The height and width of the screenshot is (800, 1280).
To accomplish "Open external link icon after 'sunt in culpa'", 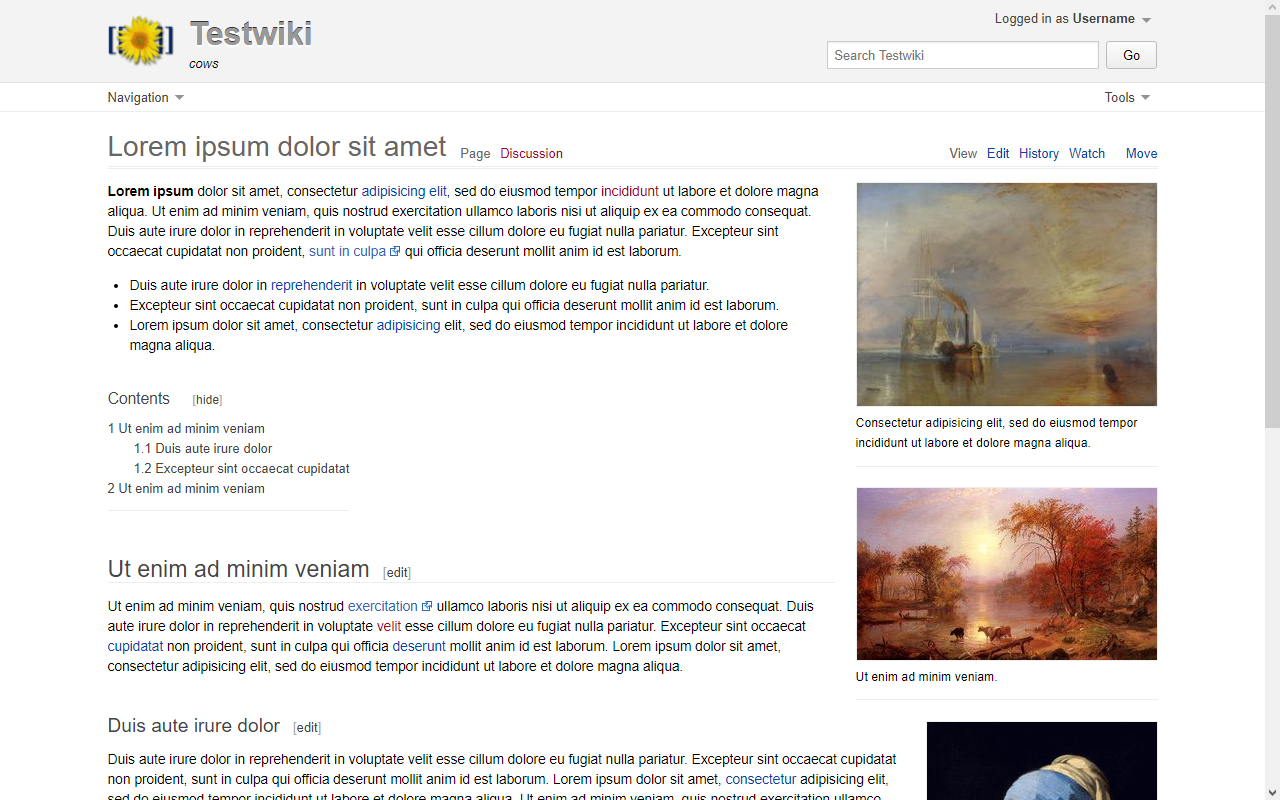I will [x=395, y=252].
